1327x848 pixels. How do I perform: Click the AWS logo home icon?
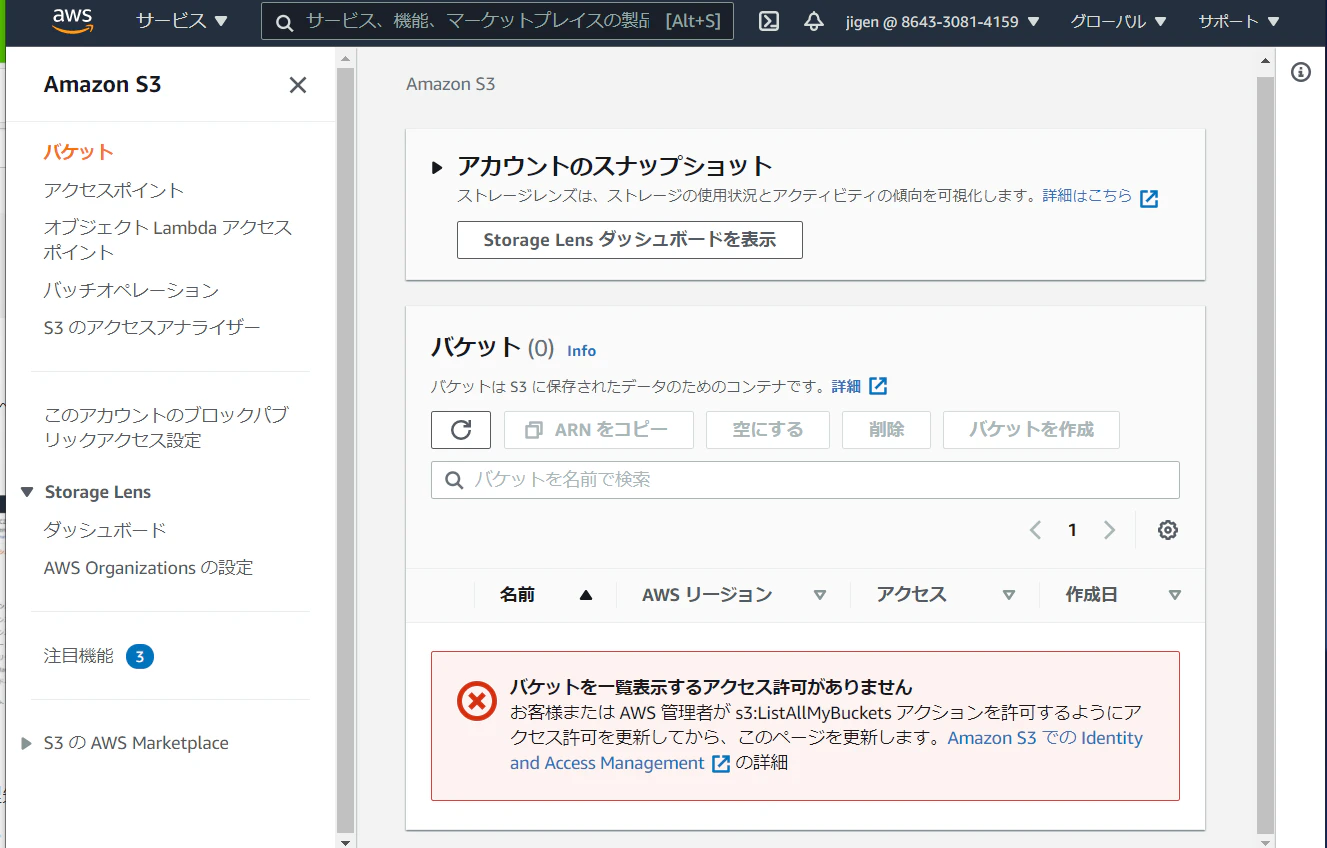pyautogui.click(x=72, y=21)
